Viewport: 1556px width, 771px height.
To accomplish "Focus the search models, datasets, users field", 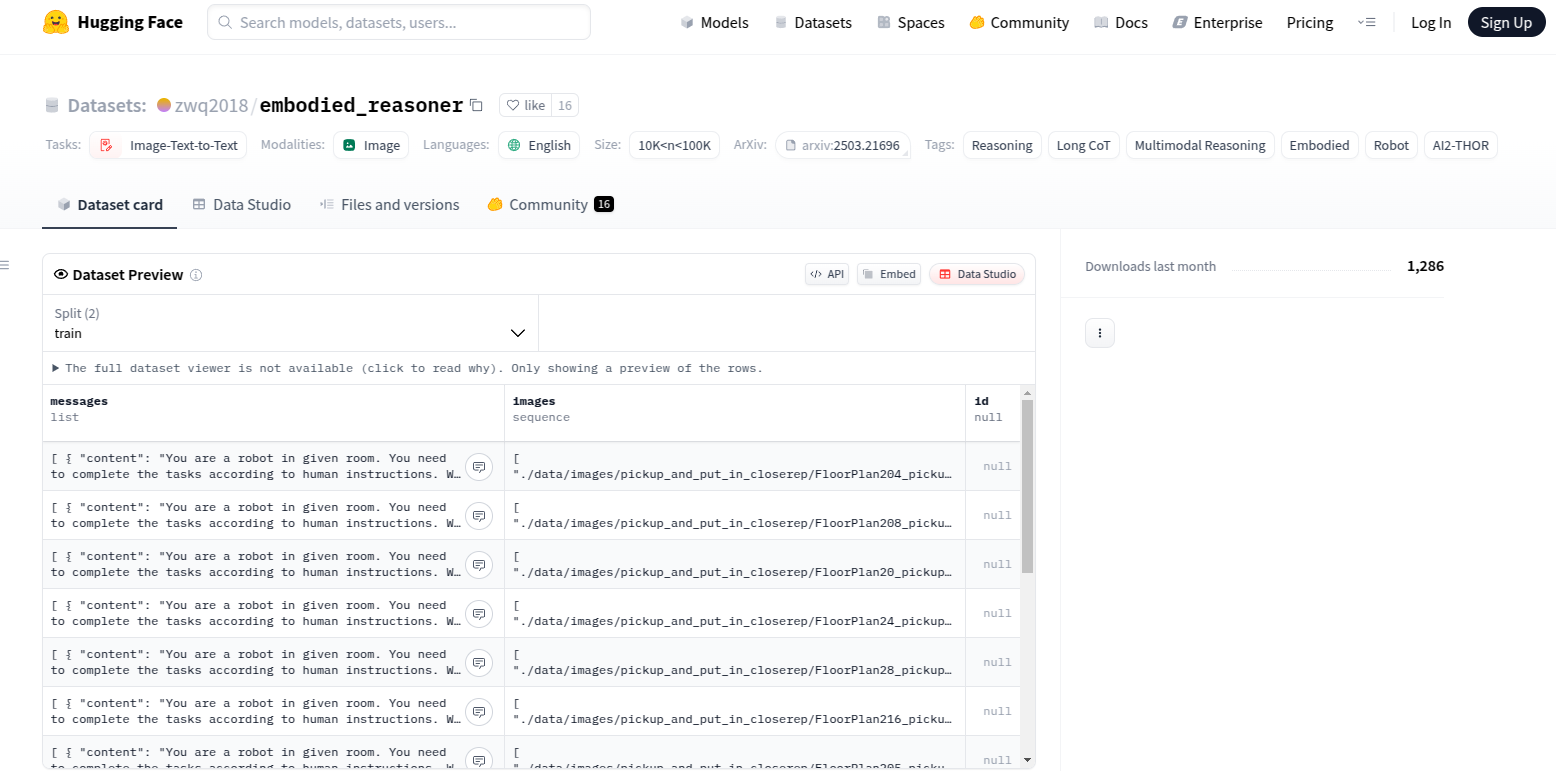I will pos(399,22).
